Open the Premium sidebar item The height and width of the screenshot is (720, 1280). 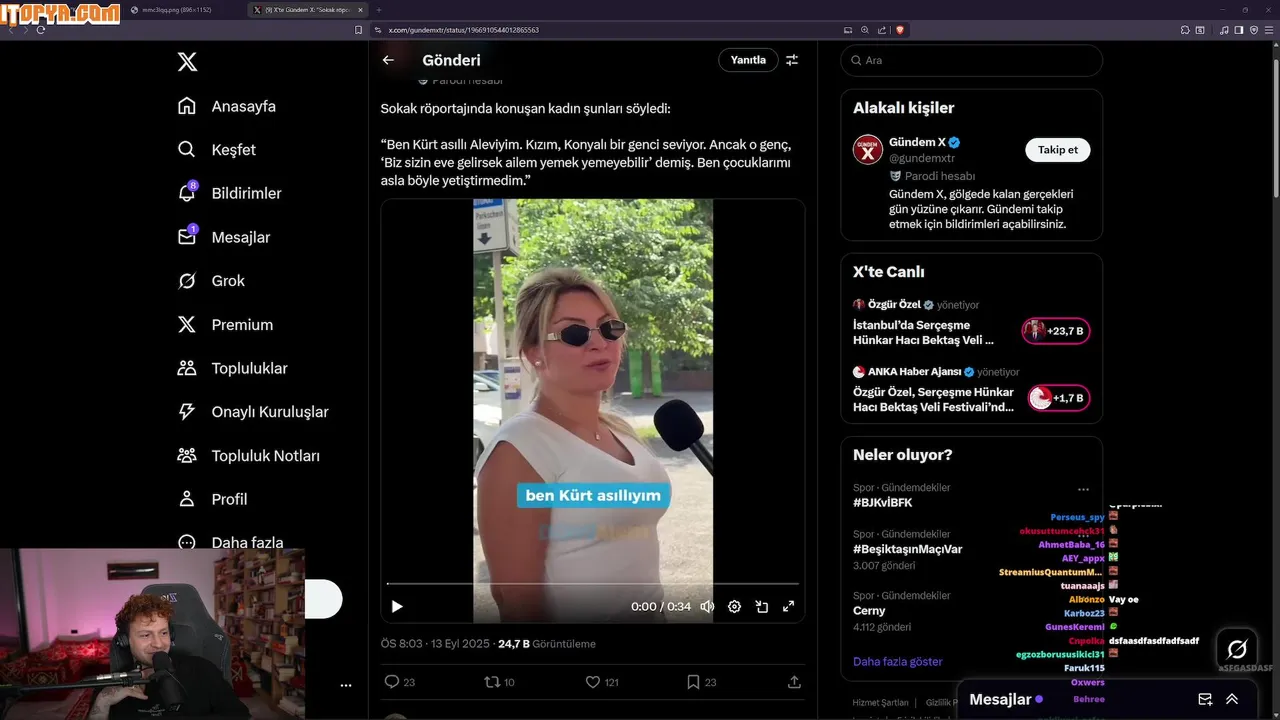224,325
